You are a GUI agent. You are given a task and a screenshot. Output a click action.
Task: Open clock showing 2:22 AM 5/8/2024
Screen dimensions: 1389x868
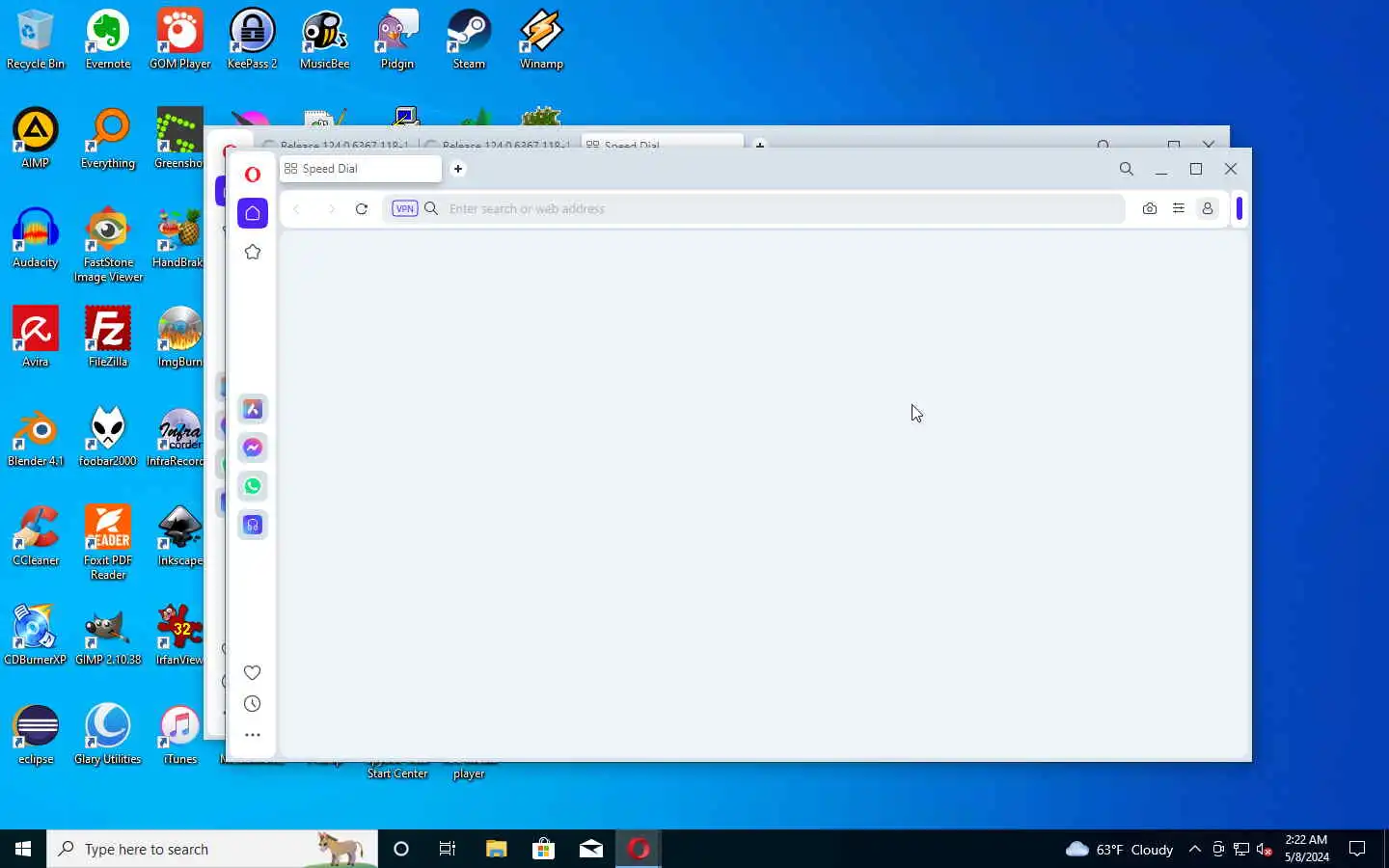coord(1307,849)
